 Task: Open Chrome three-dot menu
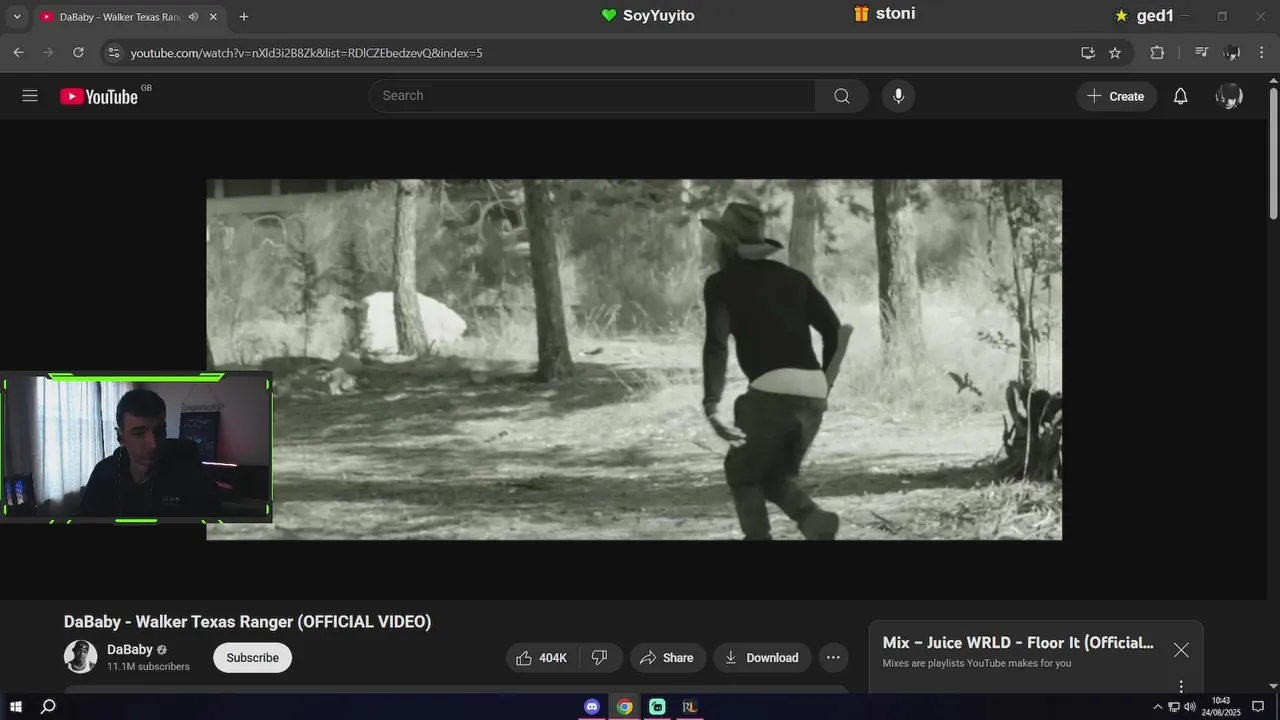(1262, 52)
